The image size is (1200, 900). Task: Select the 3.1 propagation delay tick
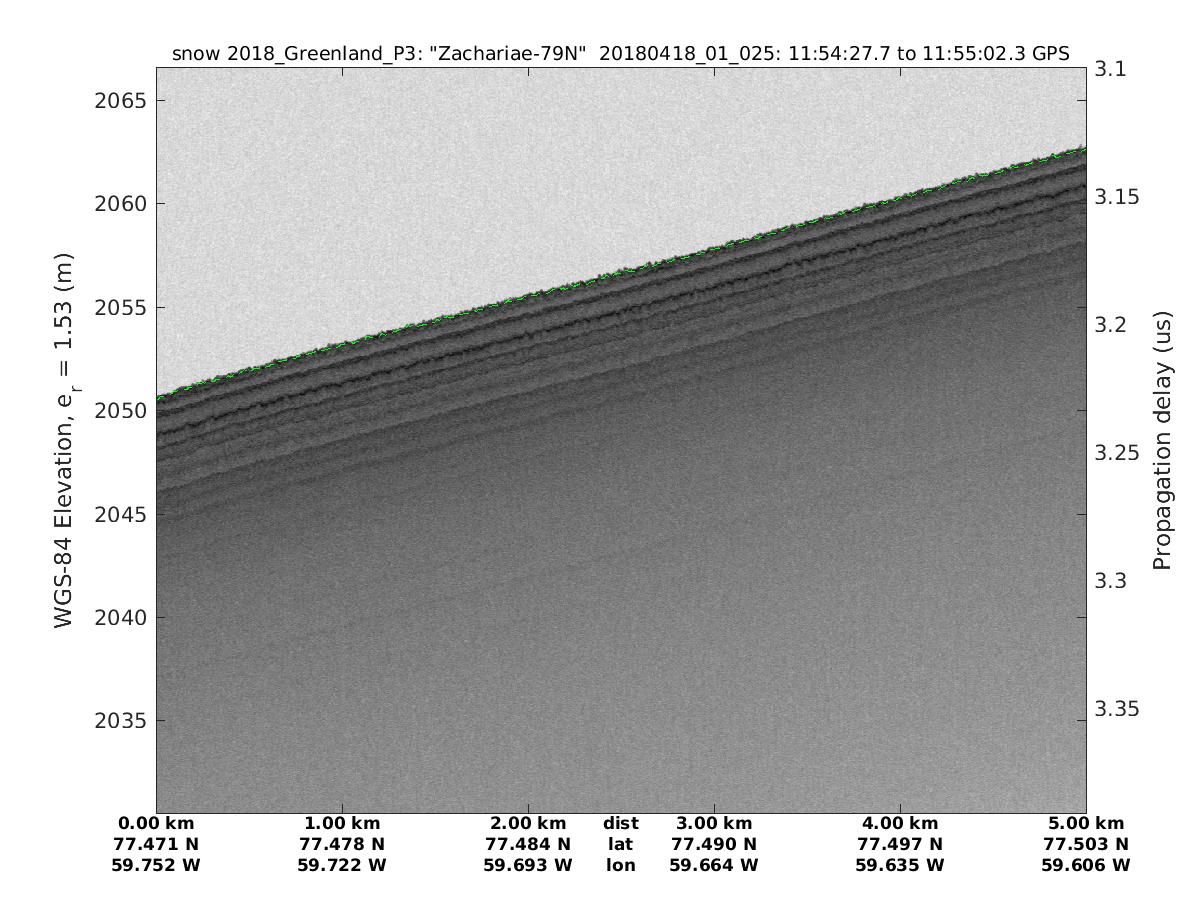(x=1111, y=69)
